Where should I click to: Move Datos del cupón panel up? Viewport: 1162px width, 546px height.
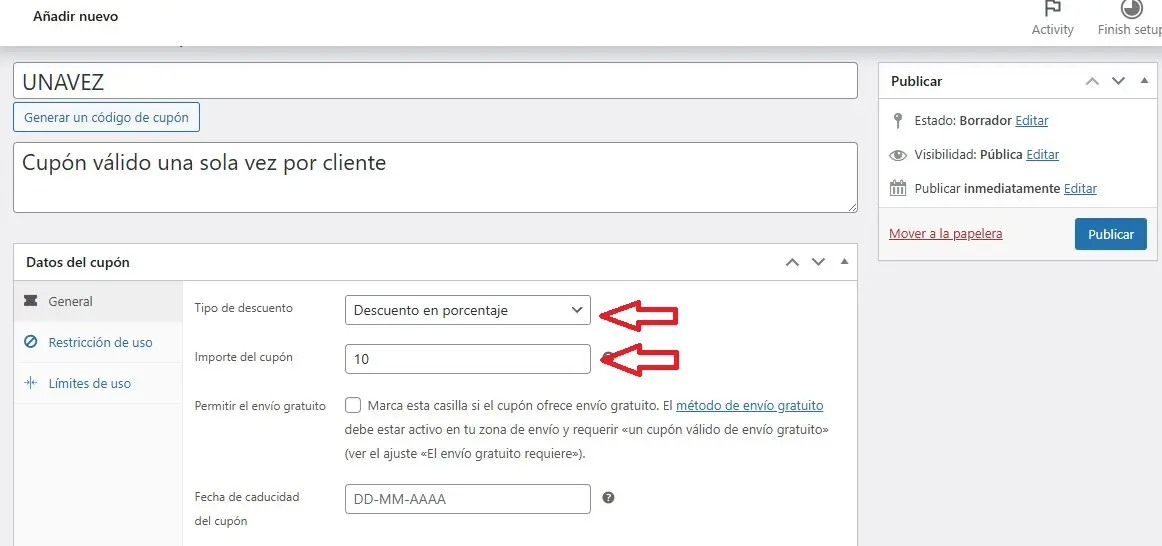[x=792, y=262]
